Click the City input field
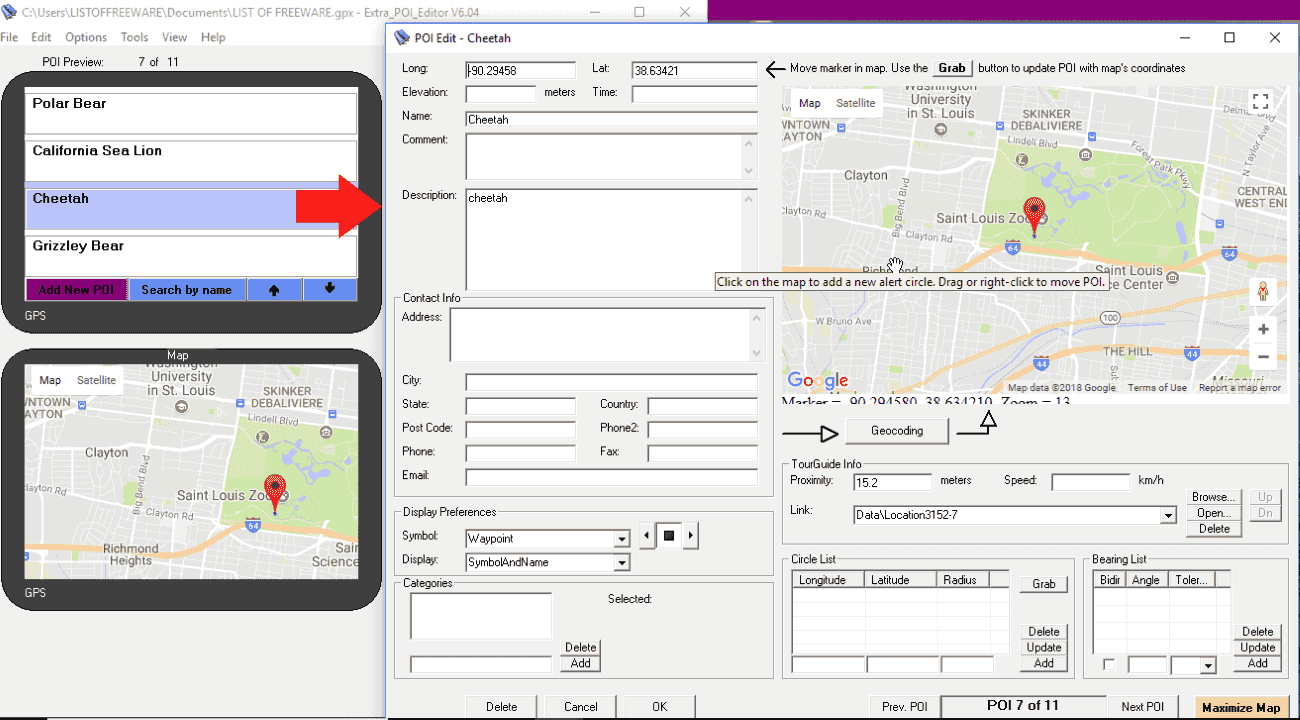Image resolution: width=1300 pixels, height=720 pixels. click(612, 382)
